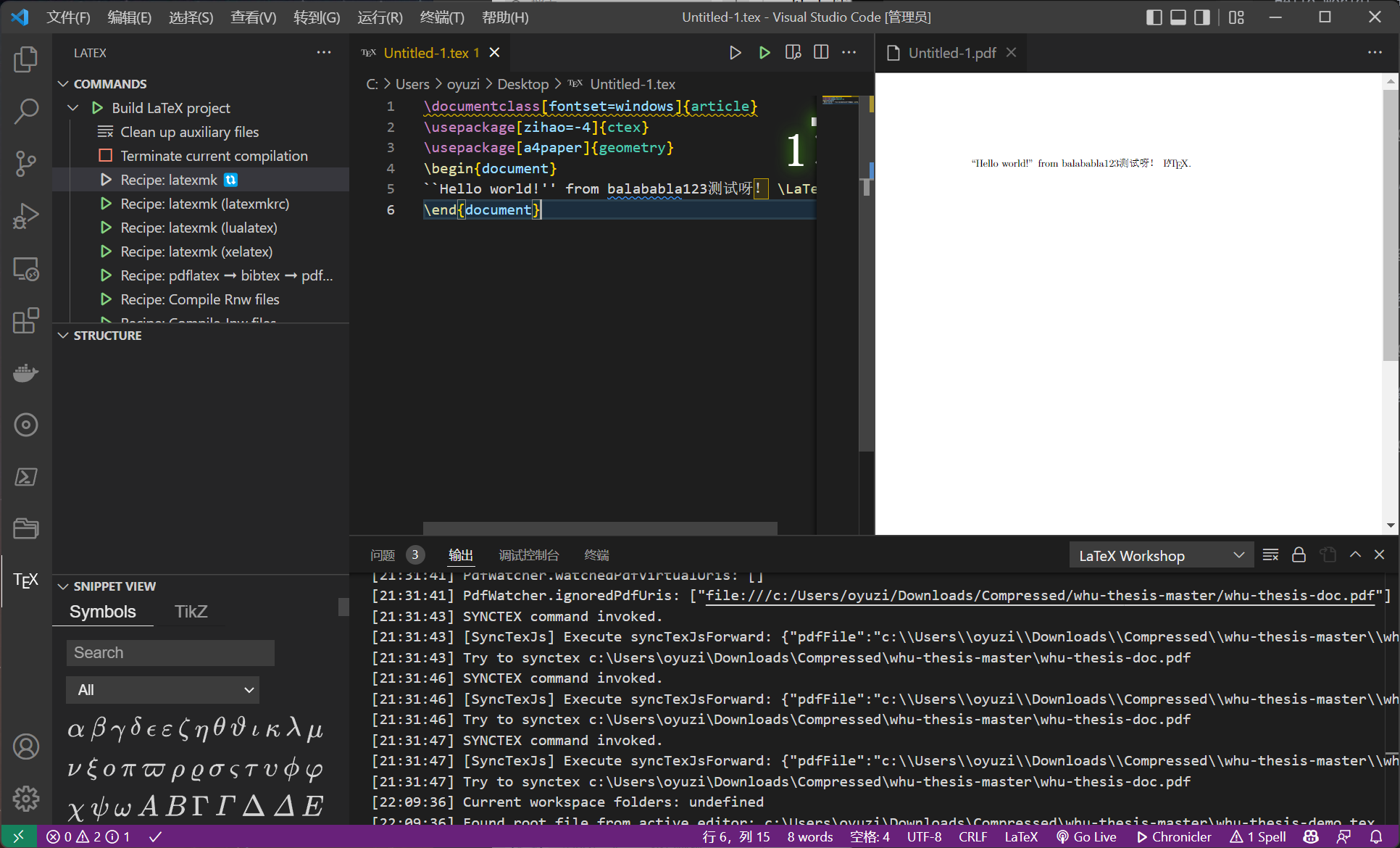Viewport: 1400px width, 848px height.
Task: Close the bottom panel
Action: point(1380,554)
